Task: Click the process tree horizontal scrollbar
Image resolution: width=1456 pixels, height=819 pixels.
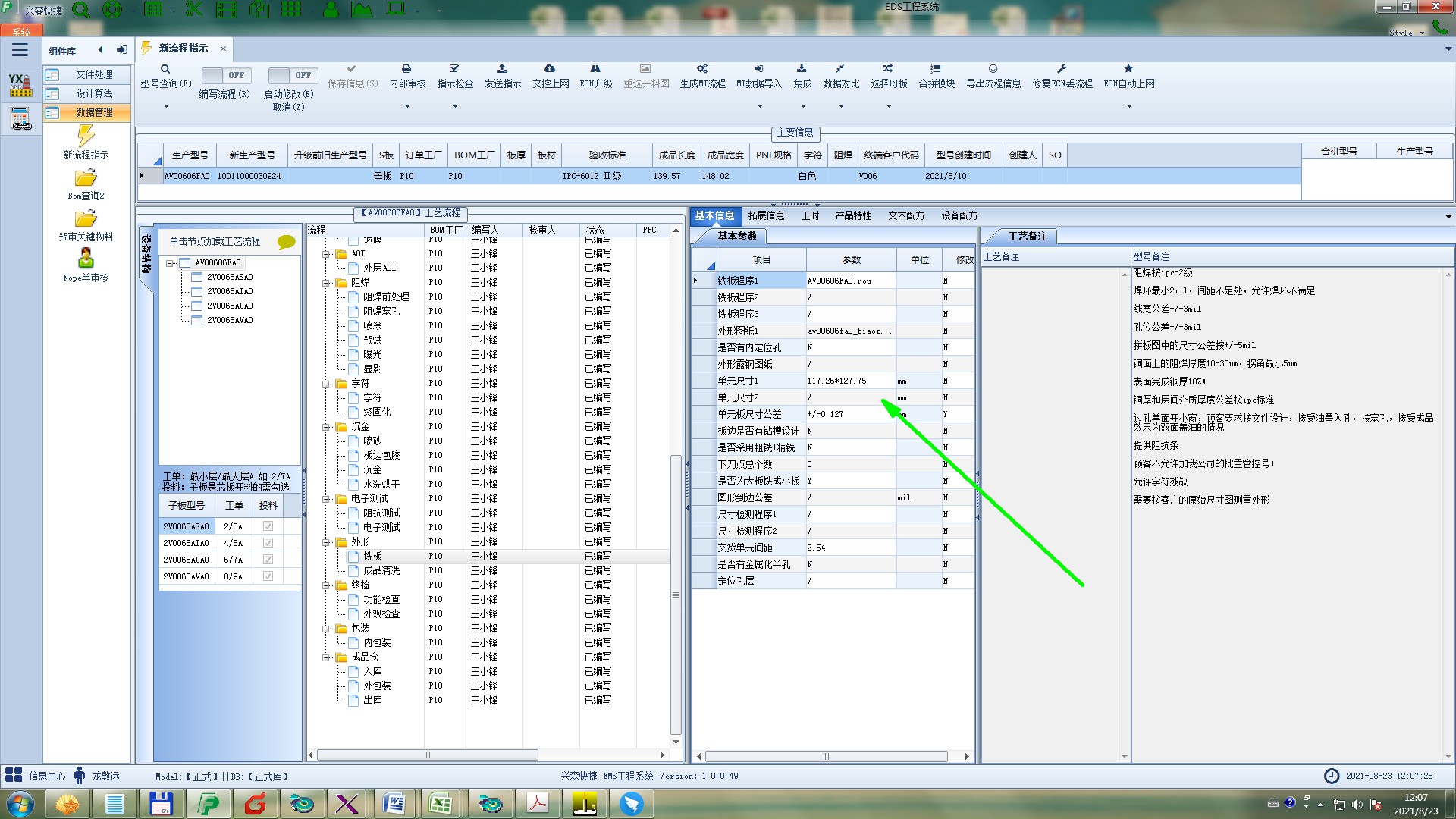Action: [427, 755]
